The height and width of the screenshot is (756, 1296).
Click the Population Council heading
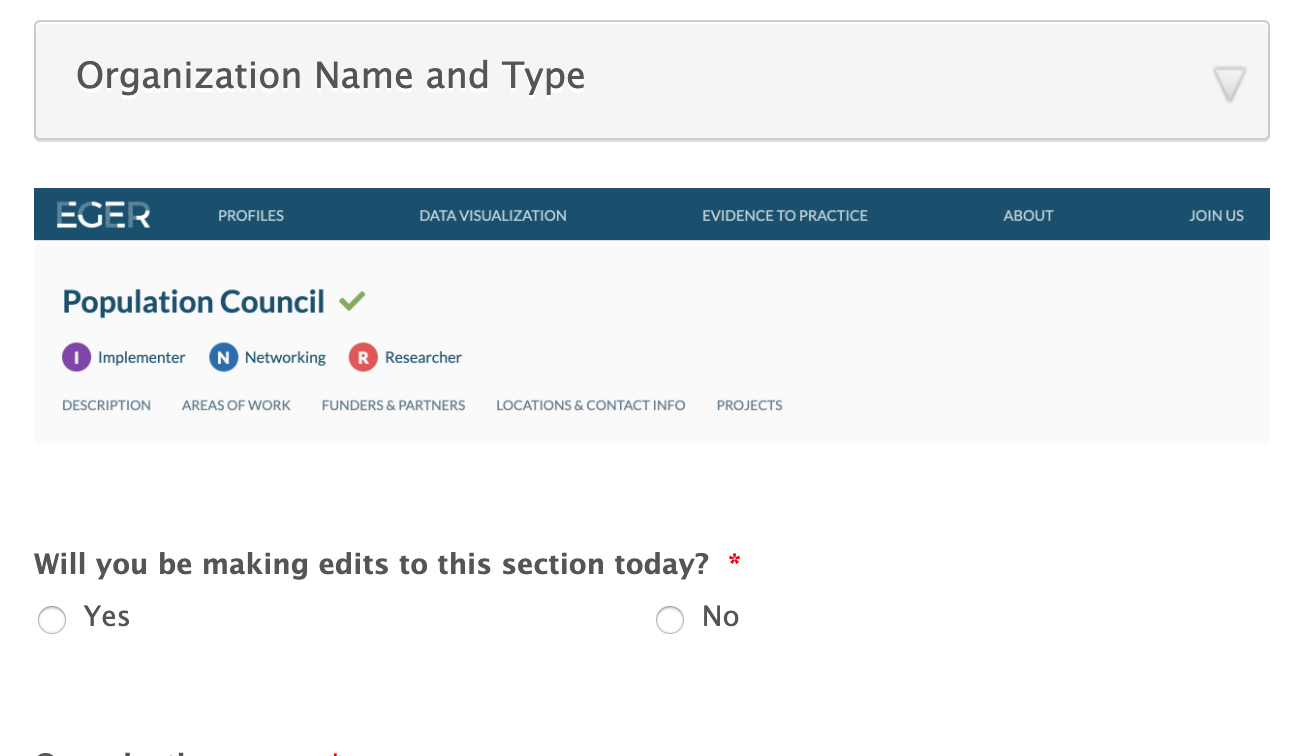pyautogui.click(x=193, y=302)
